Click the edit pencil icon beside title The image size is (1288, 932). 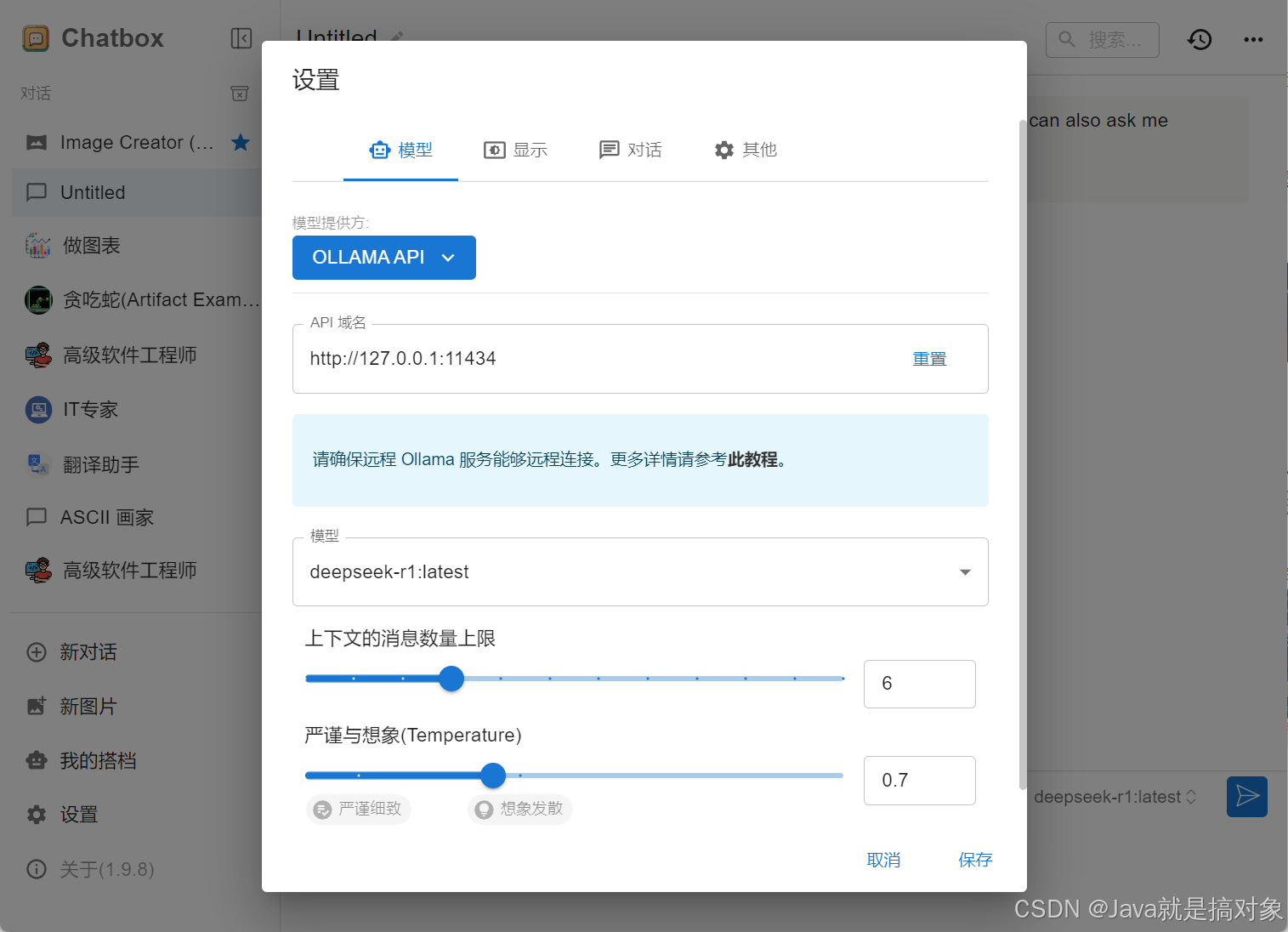point(397,37)
